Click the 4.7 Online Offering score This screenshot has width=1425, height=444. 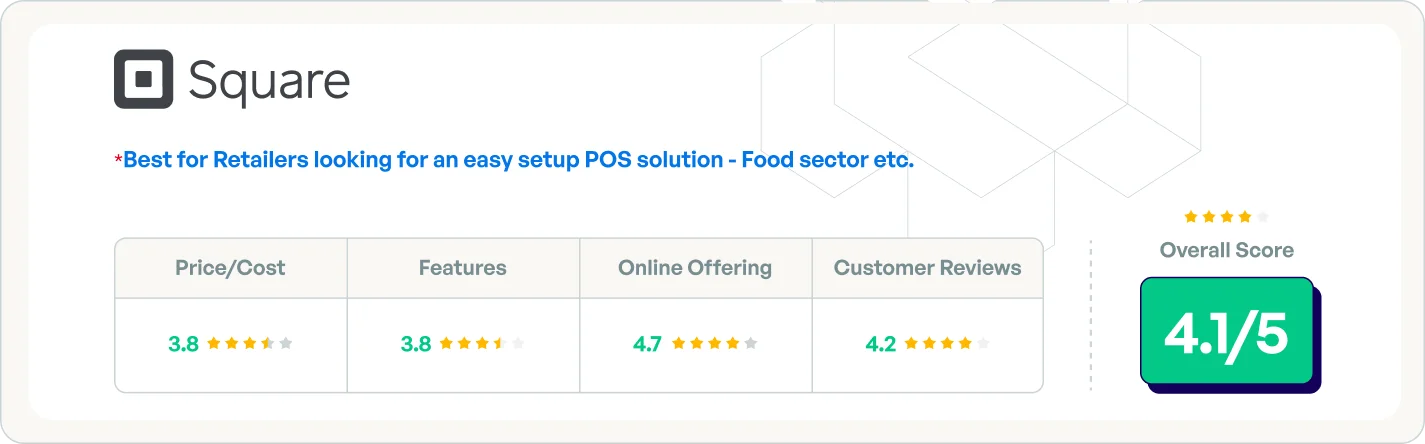click(648, 344)
